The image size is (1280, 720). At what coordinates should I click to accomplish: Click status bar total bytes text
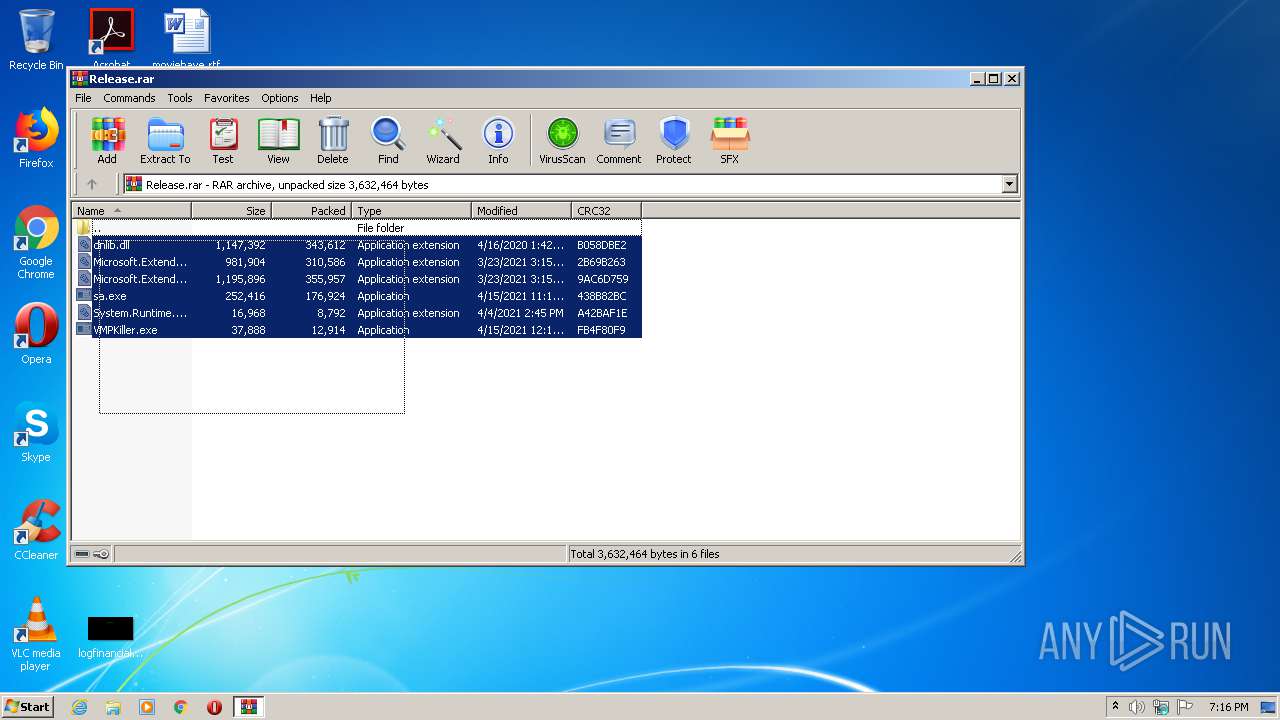click(x=645, y=554)
